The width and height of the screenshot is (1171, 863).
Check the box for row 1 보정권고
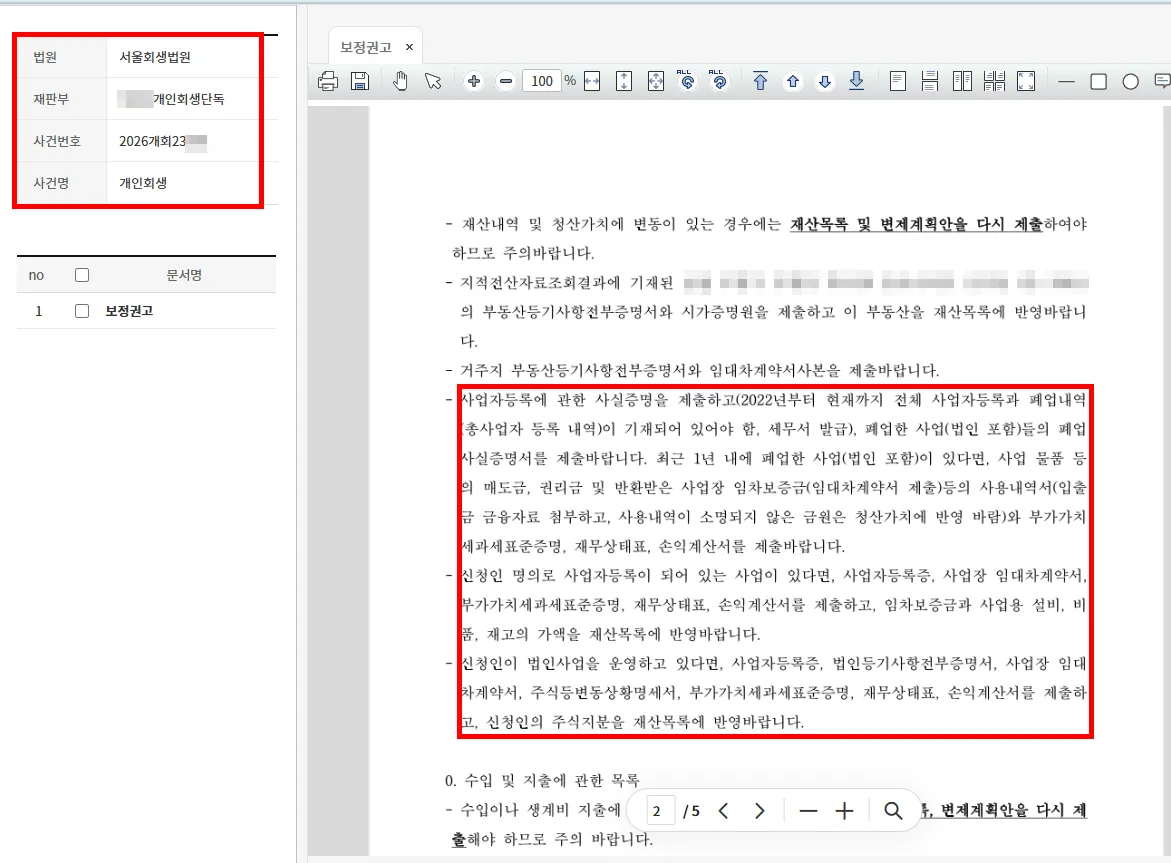click(82, 311)
